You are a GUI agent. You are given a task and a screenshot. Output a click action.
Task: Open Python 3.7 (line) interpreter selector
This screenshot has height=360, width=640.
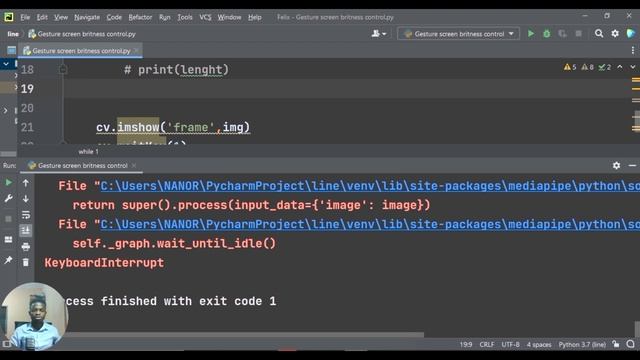pos(582,344)
